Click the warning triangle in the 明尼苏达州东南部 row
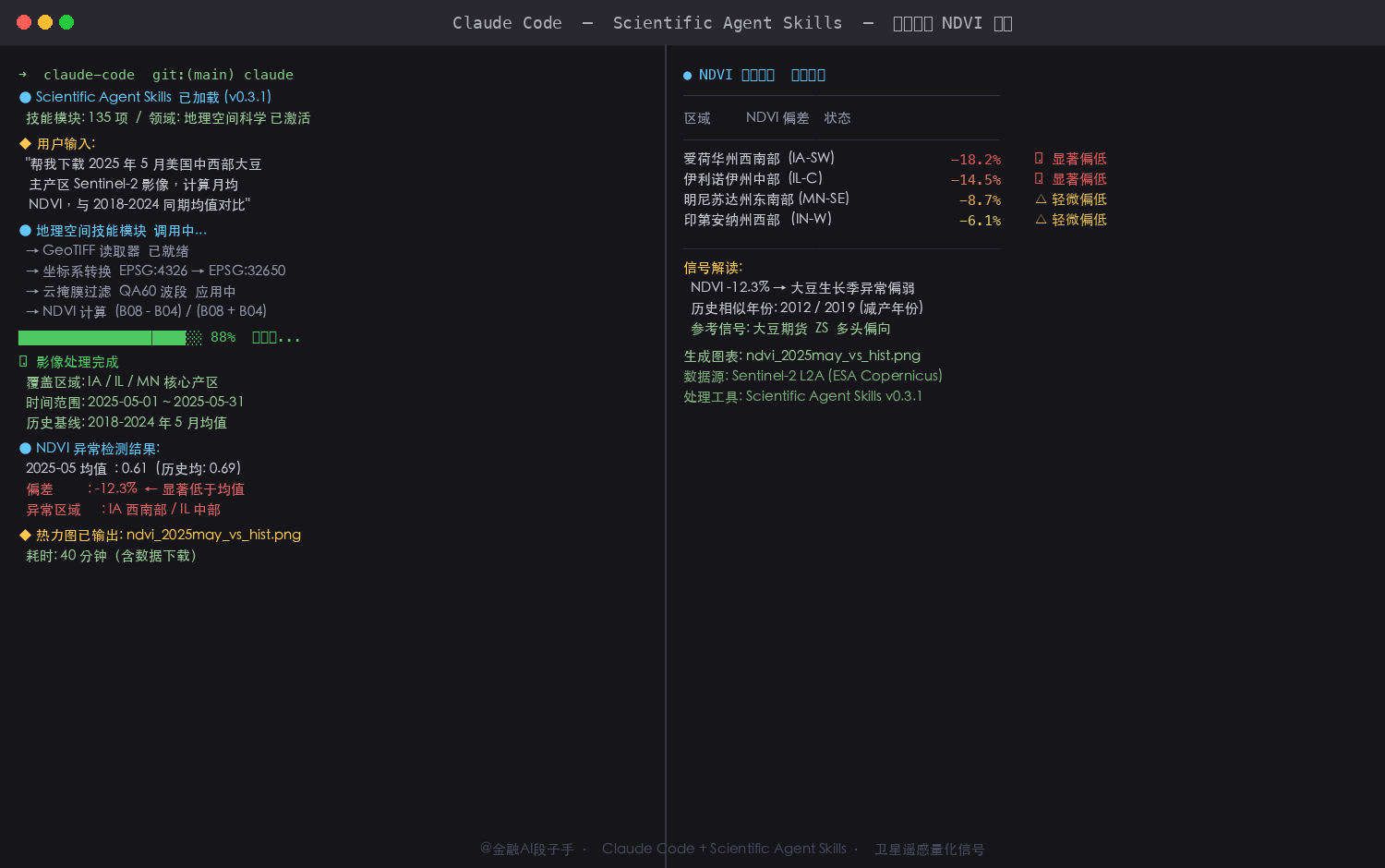Viewport: 1385px width, 868px height. (x=1041, y=199)
